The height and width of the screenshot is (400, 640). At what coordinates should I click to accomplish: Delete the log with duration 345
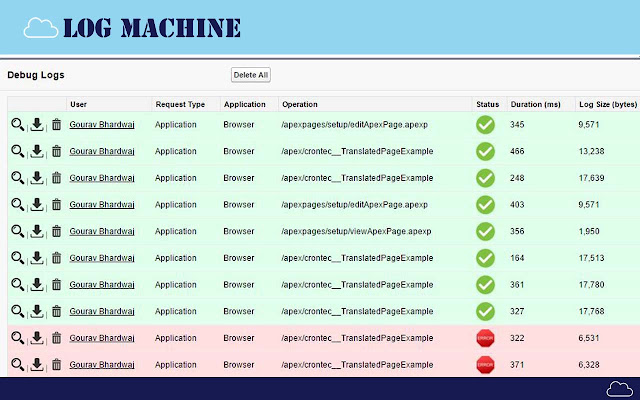click(x=56, y=124)
